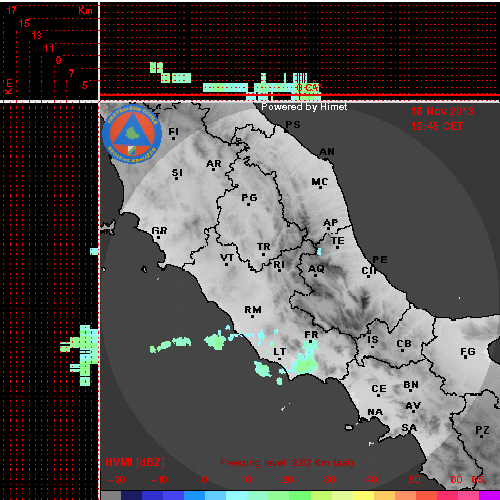This screenshot has height=500, width=500.
Task: Click the 15 km altitude label
Action: click(24, 23)
